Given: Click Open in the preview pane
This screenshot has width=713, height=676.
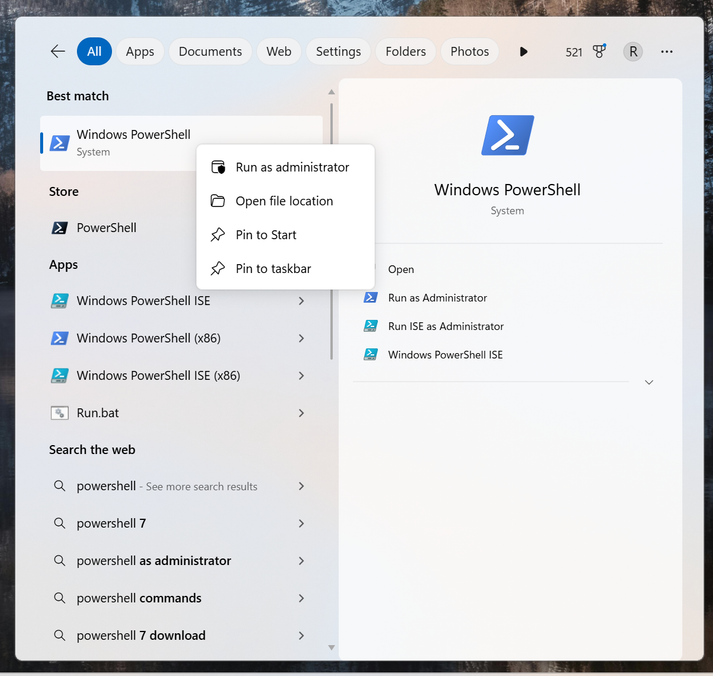Looking at the screenshot, I should tap(401, 269).
